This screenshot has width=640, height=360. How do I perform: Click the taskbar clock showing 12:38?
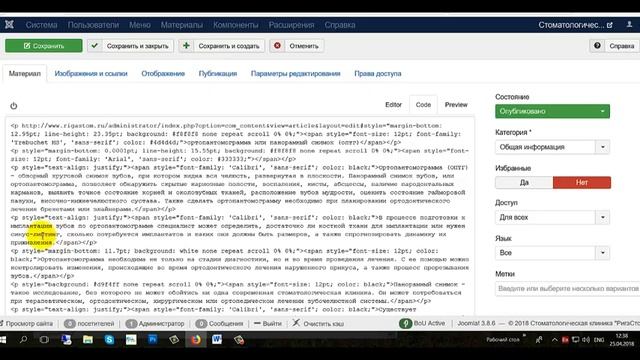point(622,340)
